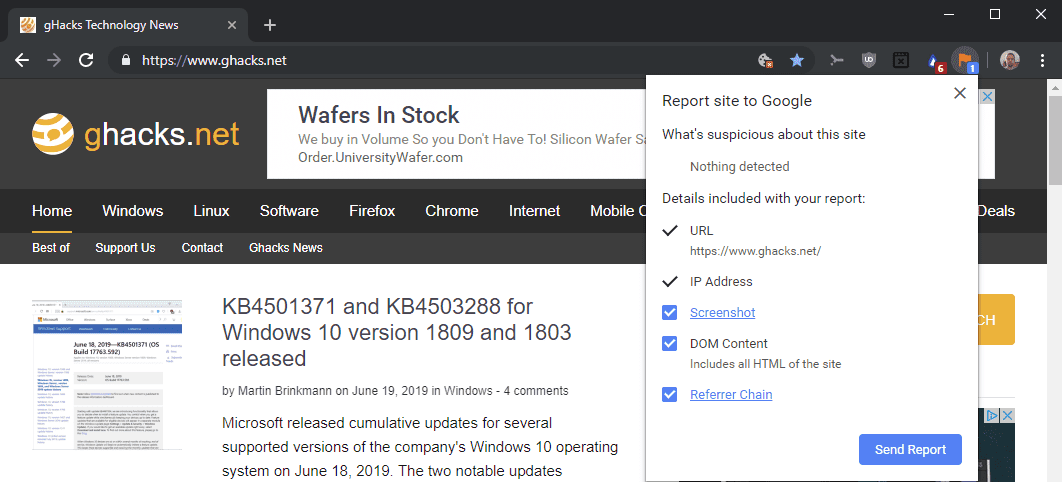1062x482 pixels.
Task: Close the gHacks Technology News tab
Action: click(232, 25)
